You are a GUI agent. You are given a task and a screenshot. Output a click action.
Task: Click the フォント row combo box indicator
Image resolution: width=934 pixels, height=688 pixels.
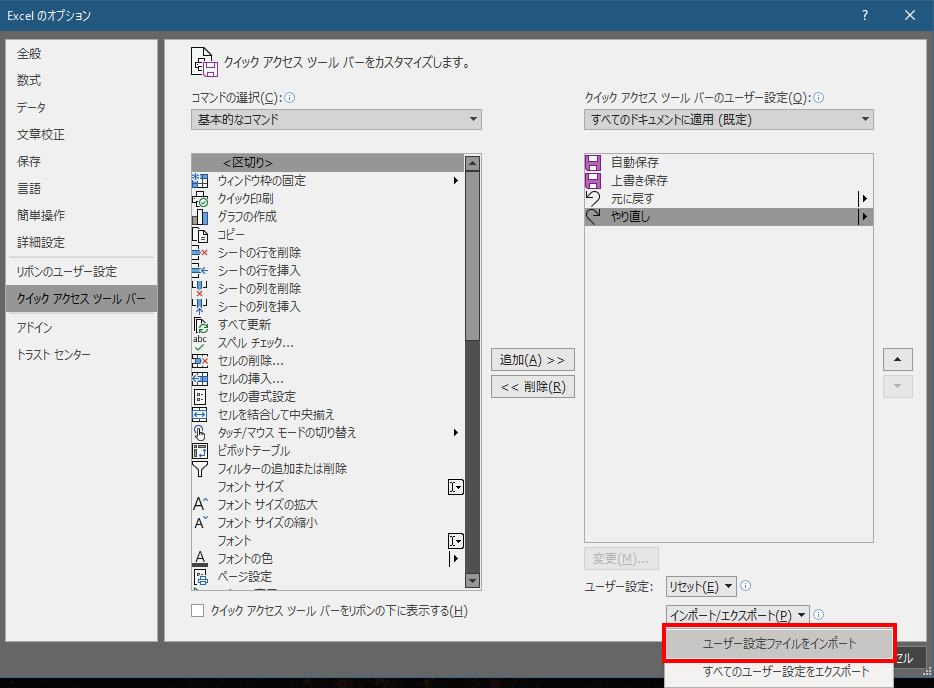tap(456, 541)
